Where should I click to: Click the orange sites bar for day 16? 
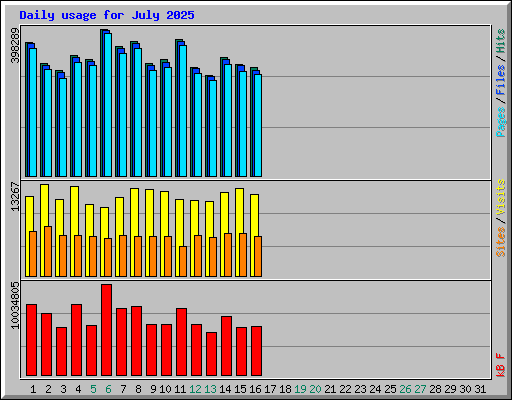tap(258, 256)
